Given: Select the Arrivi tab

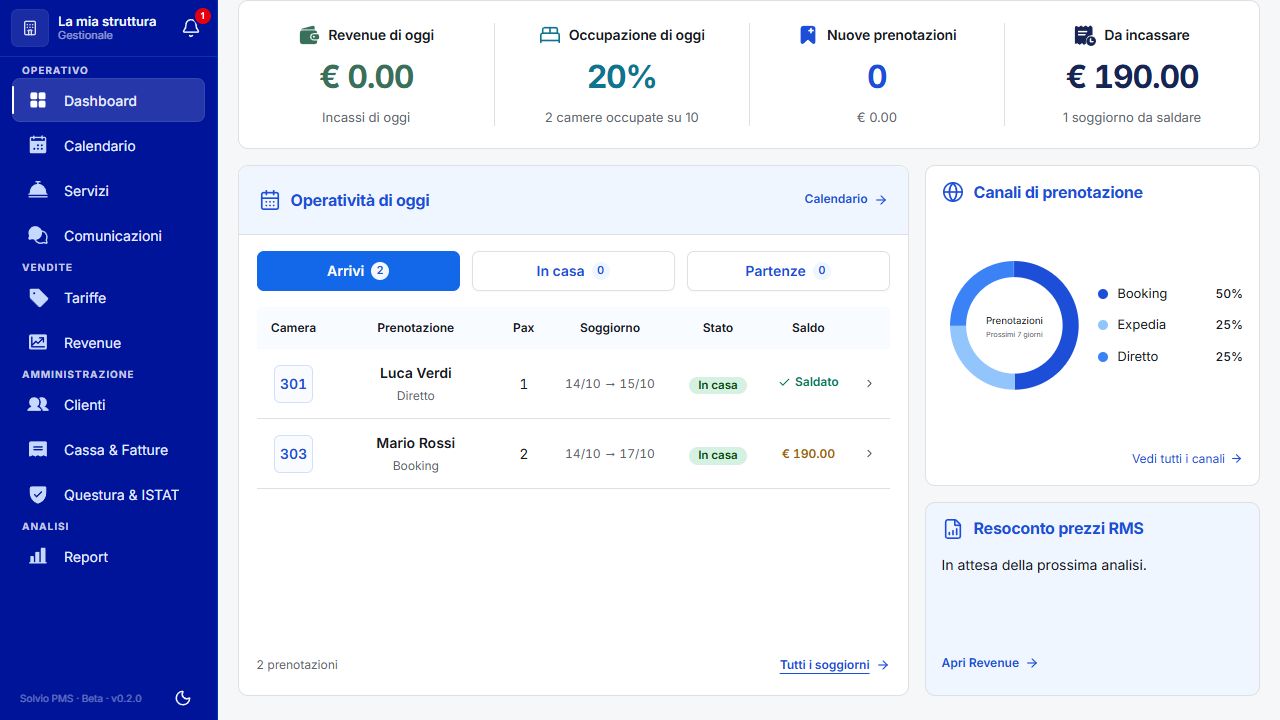Looking at the screenshot, I should point(358,271).
